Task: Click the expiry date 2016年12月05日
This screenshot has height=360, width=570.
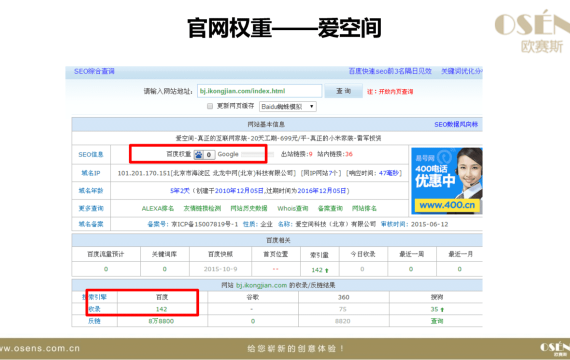Action: coord(322,191)
